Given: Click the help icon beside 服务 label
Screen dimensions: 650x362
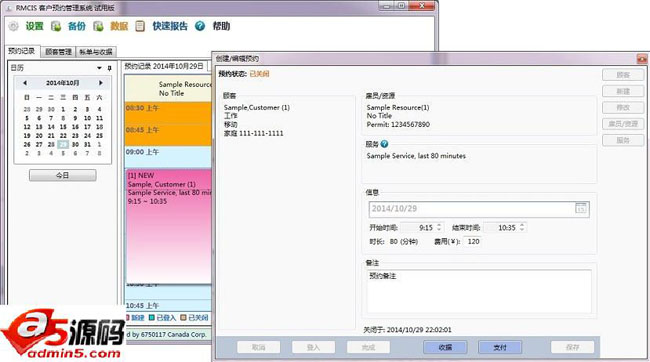Looking at the screenshot, I should [384, 144].
